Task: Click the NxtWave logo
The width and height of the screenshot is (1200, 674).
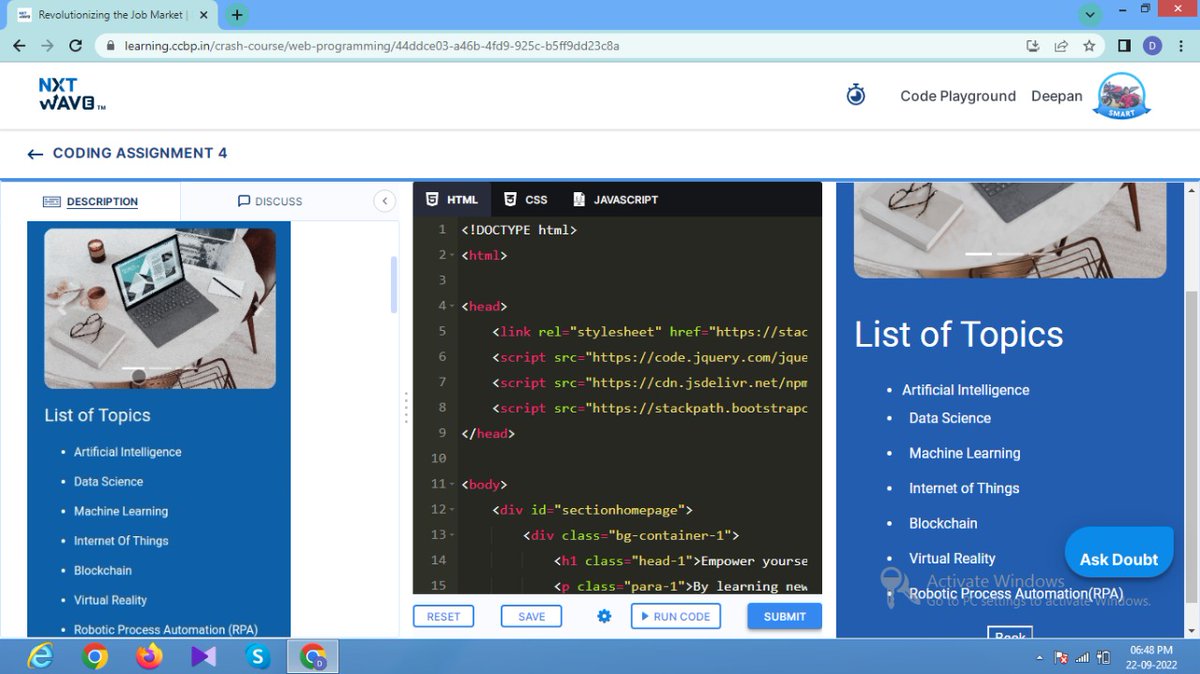Action: [73, 95]
